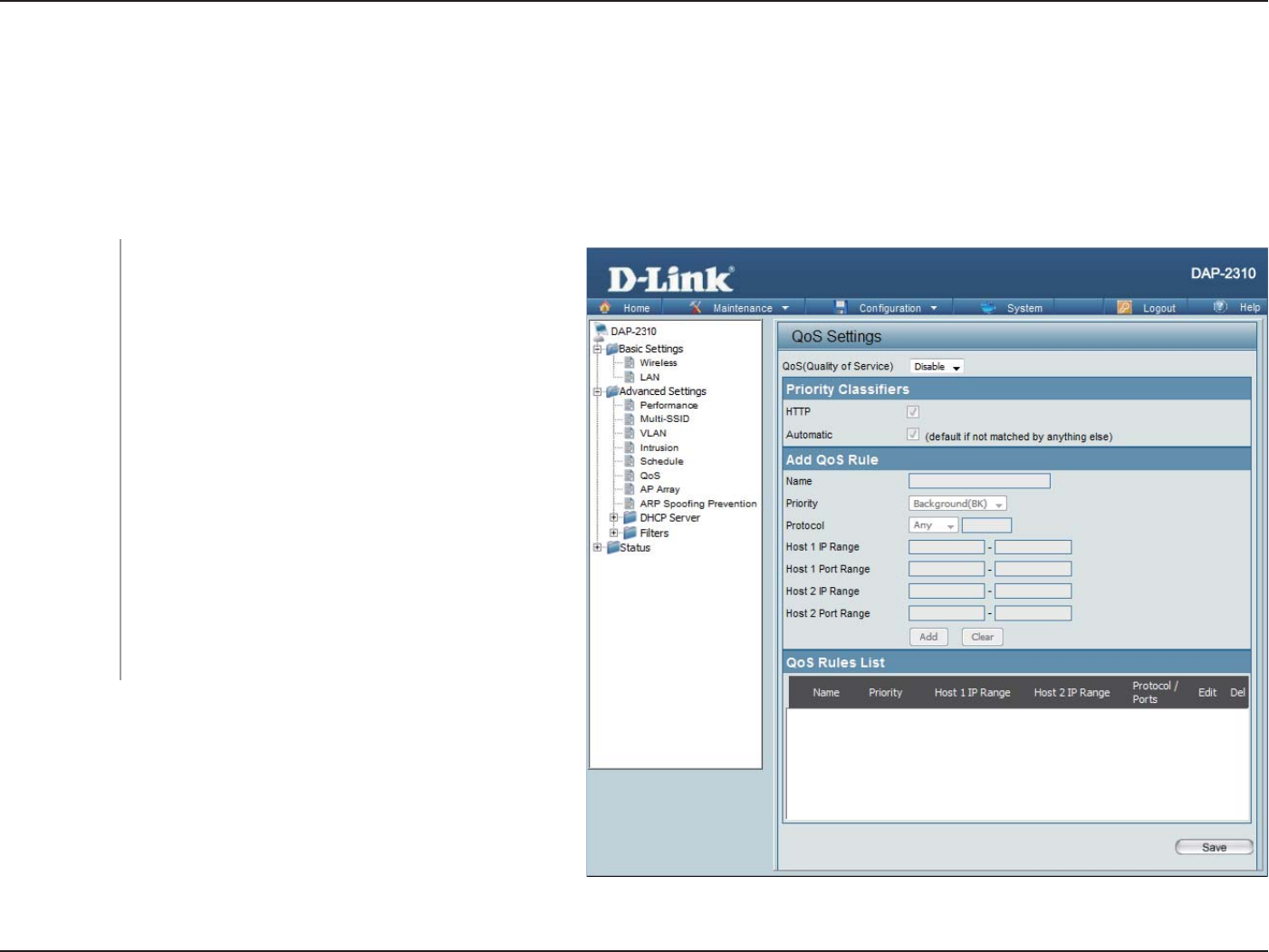
Task: Click the Host 2 IP Range end field
Action: coord(1033,591)
